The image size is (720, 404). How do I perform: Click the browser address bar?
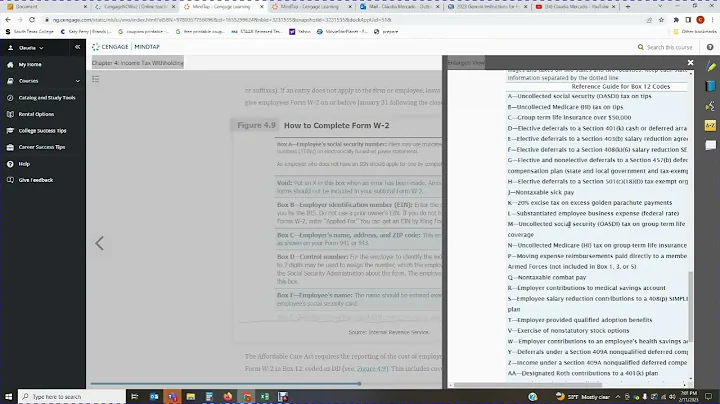coord(340,20)
